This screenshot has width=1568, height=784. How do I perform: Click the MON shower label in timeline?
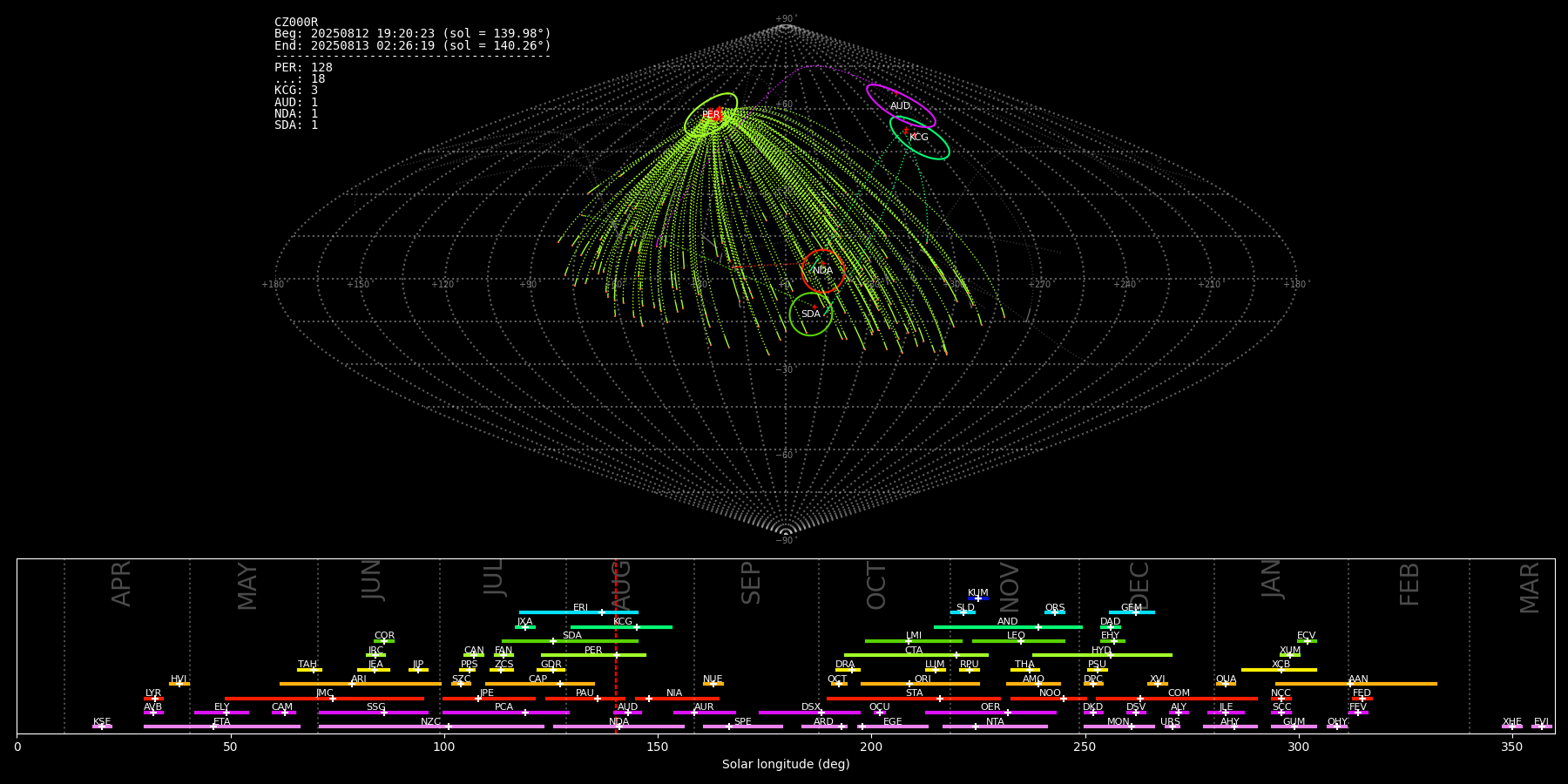[x=1118, y=722]
